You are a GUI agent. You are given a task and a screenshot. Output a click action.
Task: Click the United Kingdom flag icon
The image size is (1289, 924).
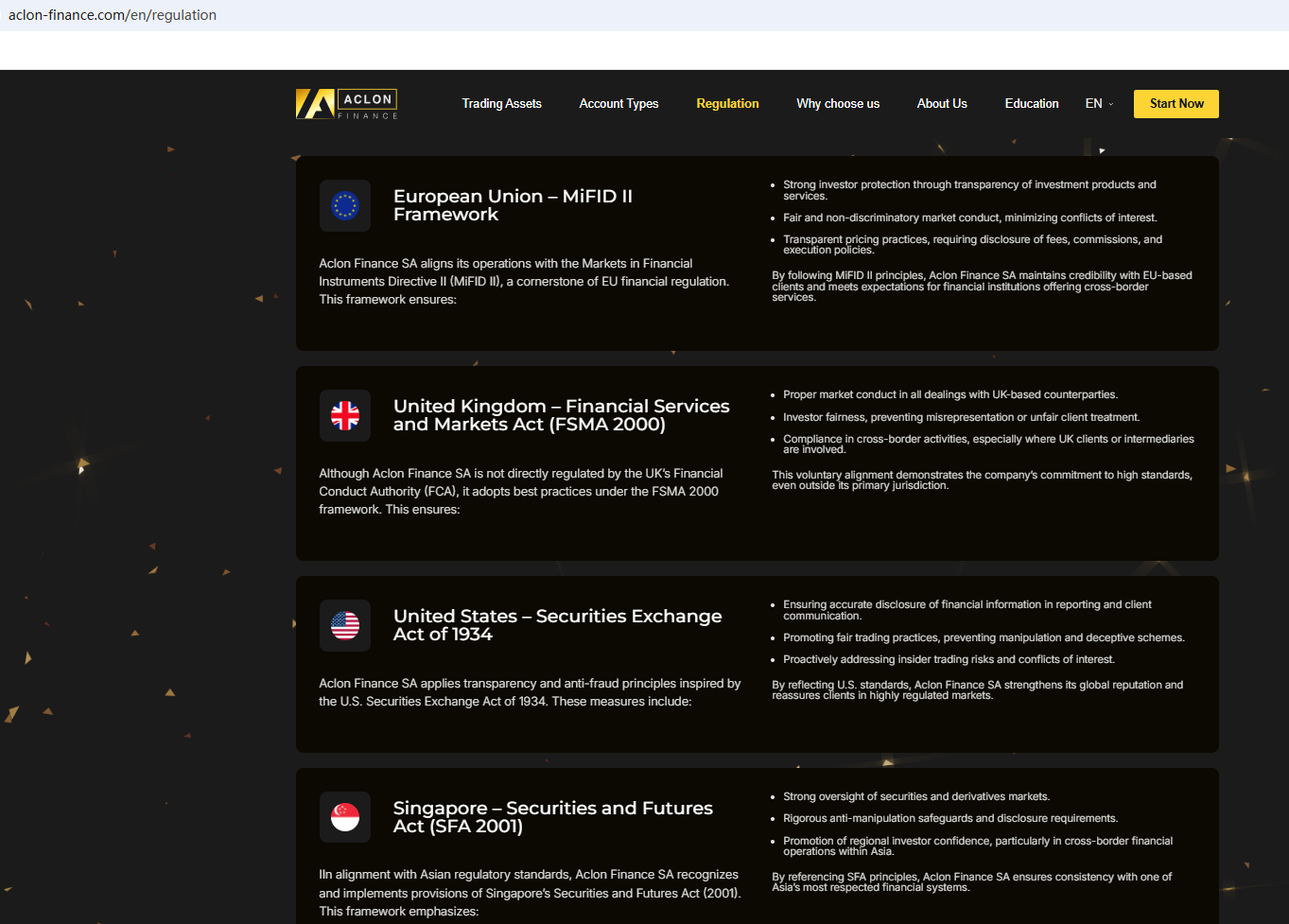coord(345,415)
